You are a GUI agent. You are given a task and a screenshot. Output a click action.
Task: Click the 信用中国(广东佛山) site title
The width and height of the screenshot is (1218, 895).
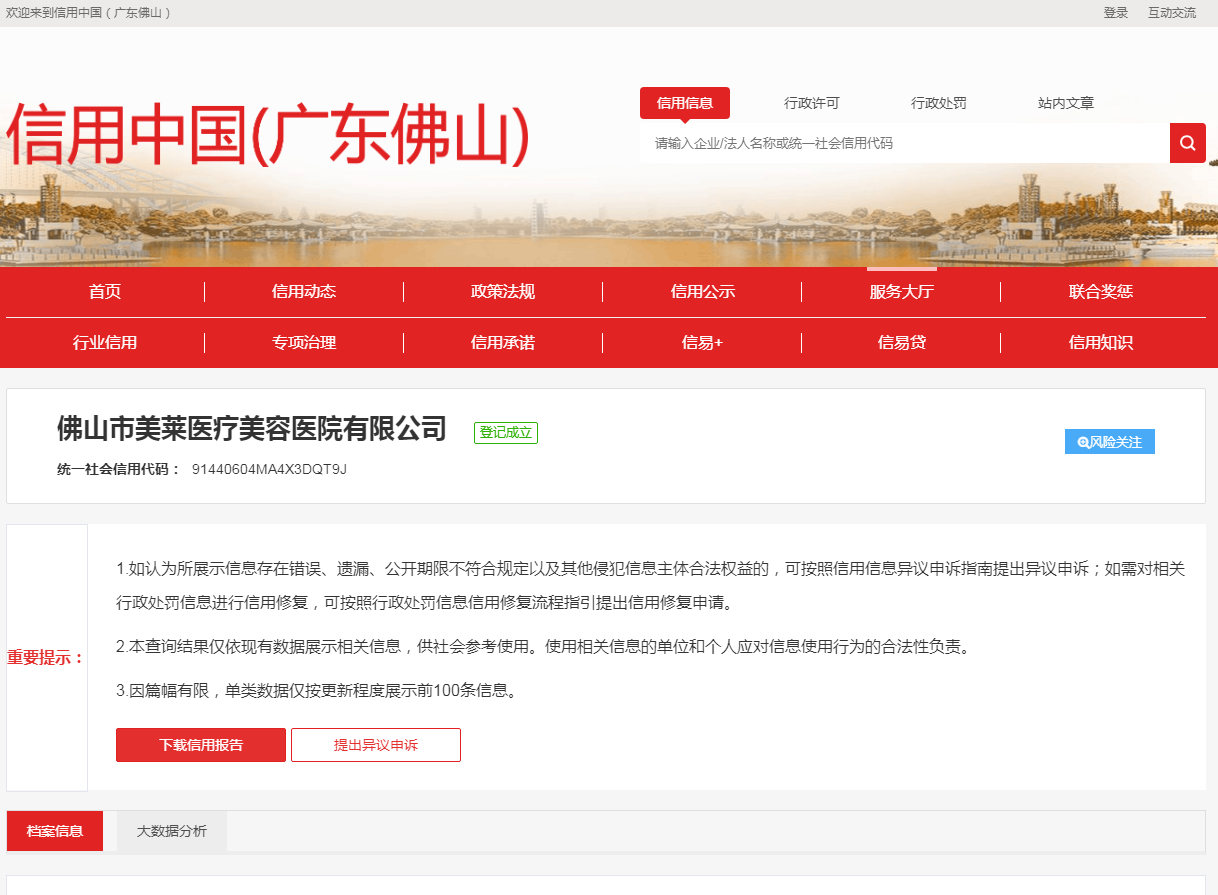click(x=269, y=135)
